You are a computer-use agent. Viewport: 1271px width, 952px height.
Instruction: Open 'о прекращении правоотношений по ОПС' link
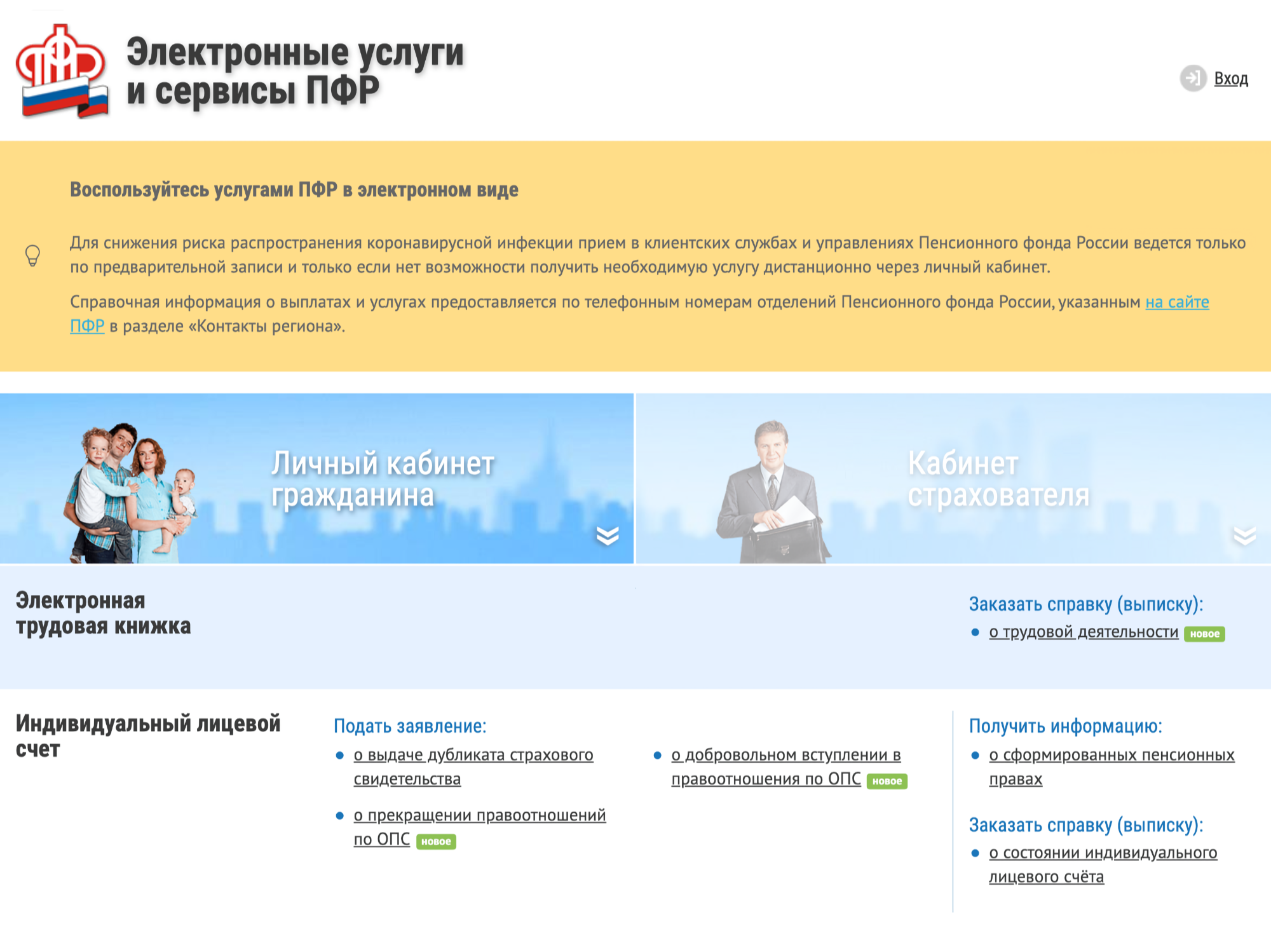tap(480, 827)
